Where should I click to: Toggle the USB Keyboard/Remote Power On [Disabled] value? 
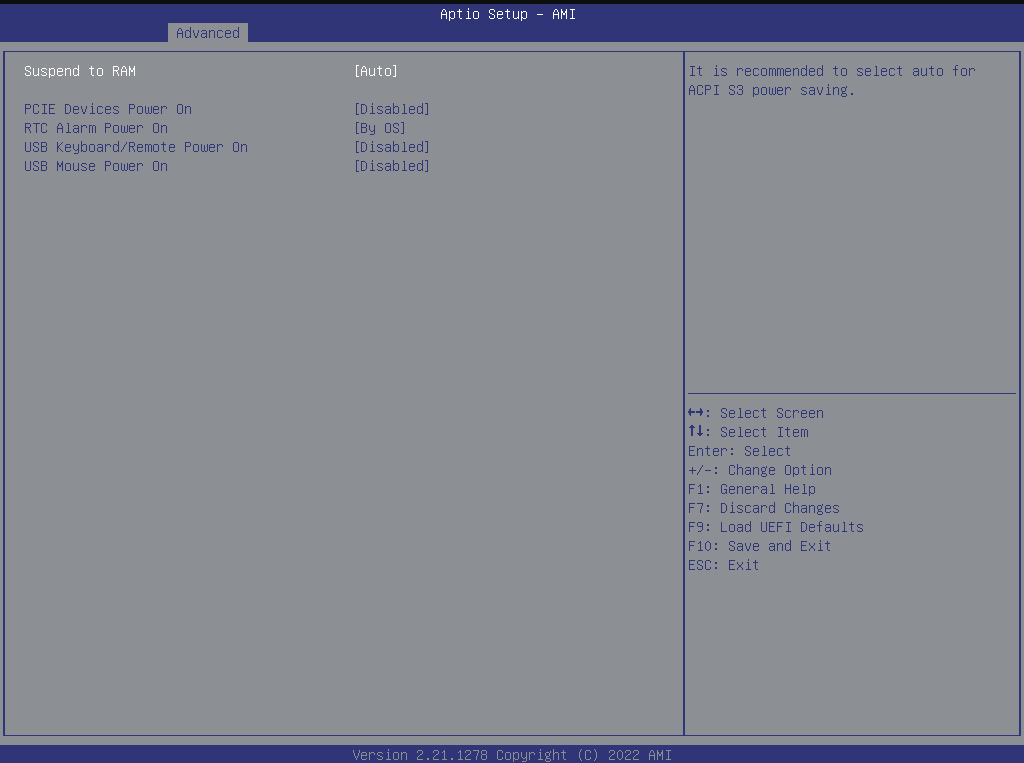point(392,147)
